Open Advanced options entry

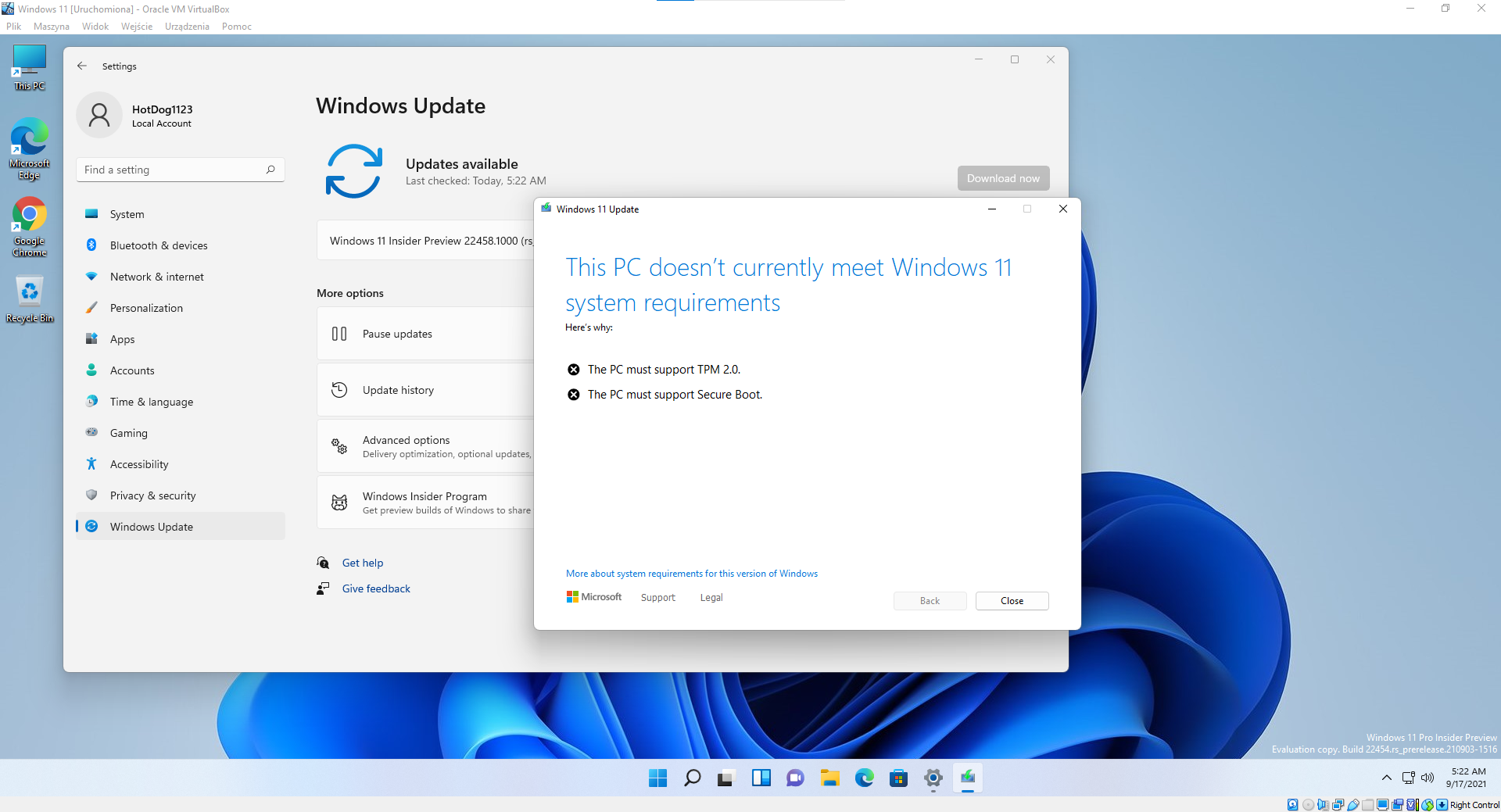point(425,446)
